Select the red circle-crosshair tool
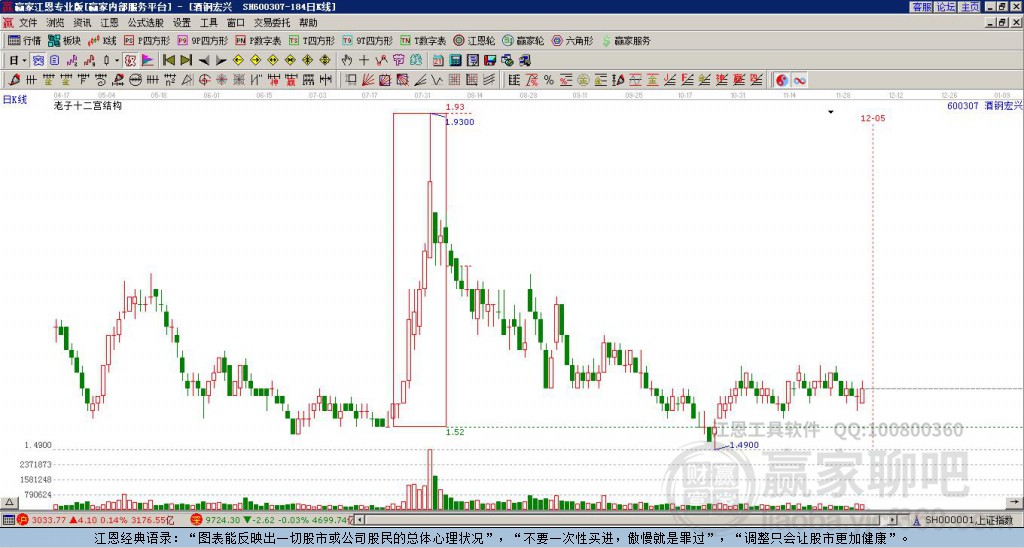The height and width of the screenshot is (548, 1024). pyautogui.click(x=204, y=80)
